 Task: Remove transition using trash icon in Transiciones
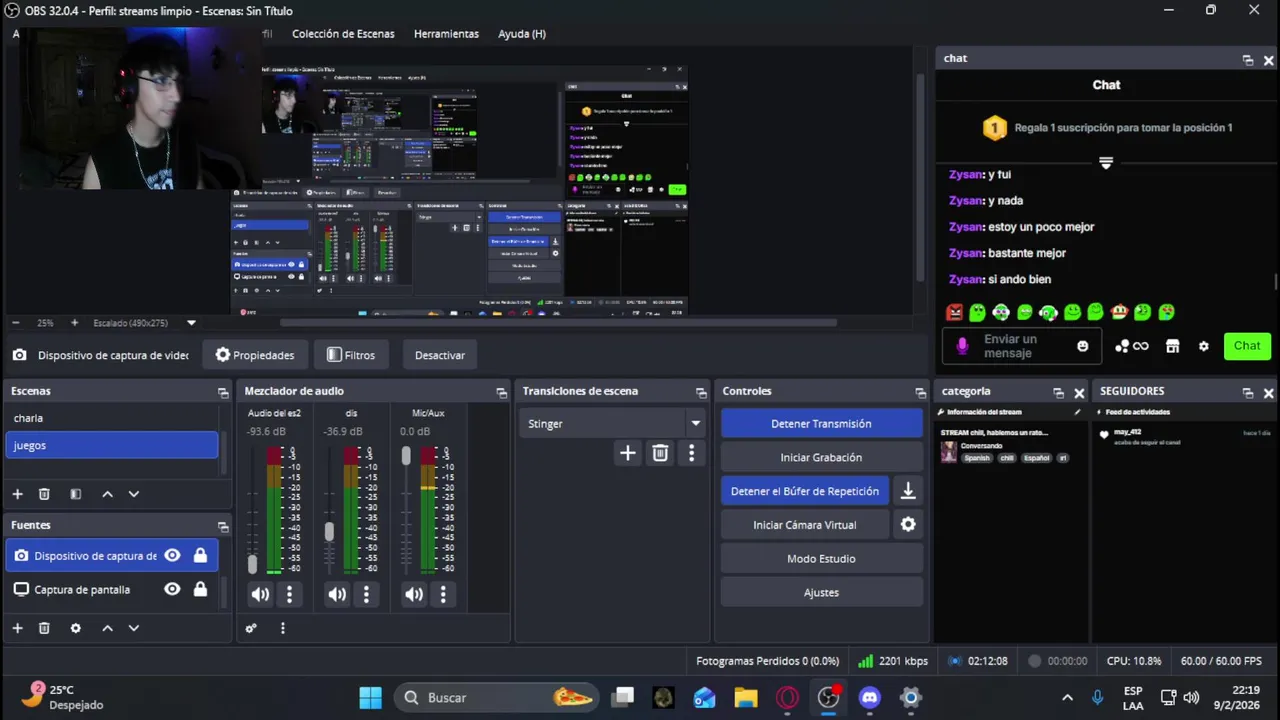[x=660, y=453]
